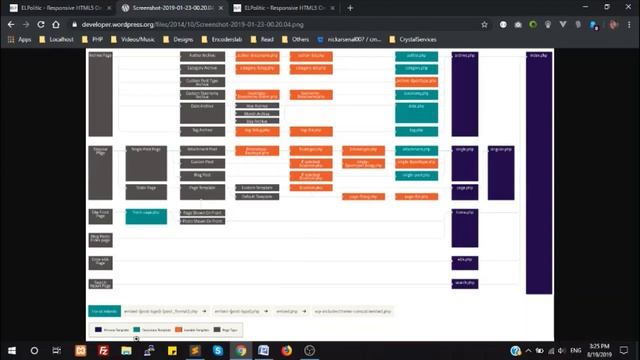The image size is (640, 360).
Task: Open Cortana search circle
Action: 34,351
